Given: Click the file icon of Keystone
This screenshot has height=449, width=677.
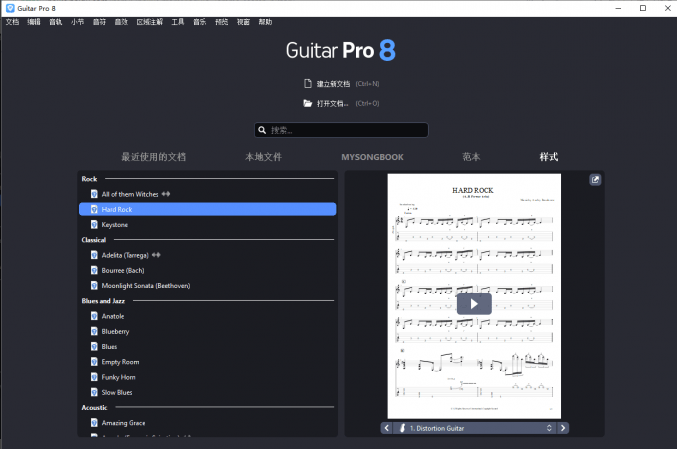Looking at the screenshot, I should (94, 224).
